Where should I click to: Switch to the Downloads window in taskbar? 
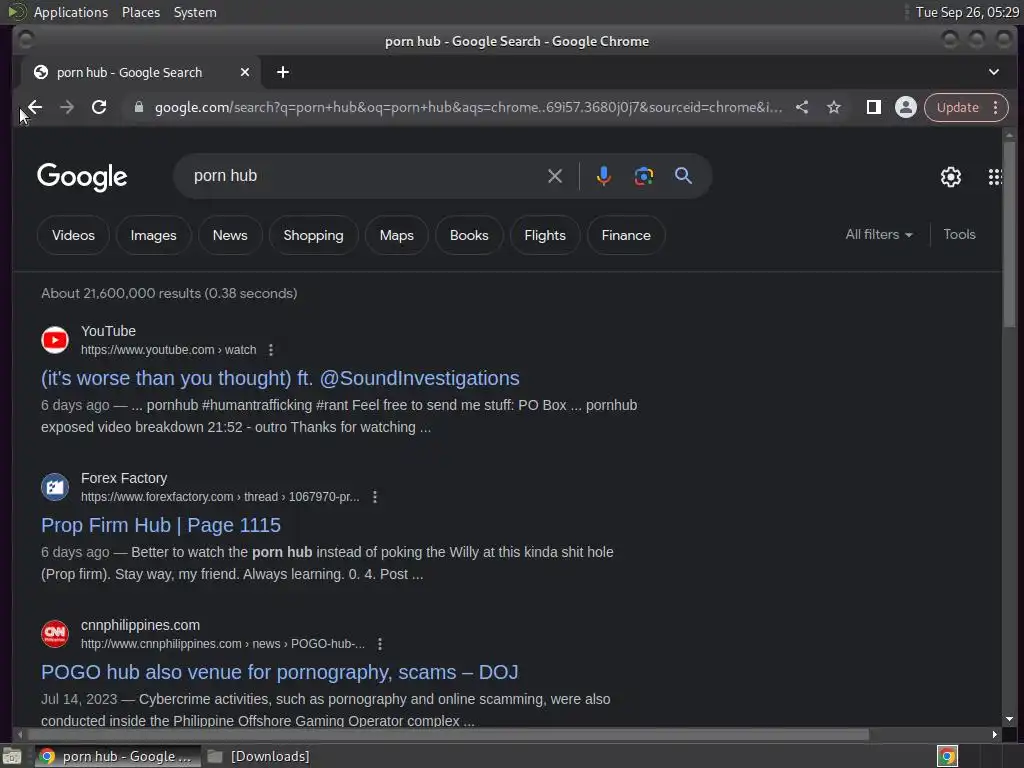259,756
